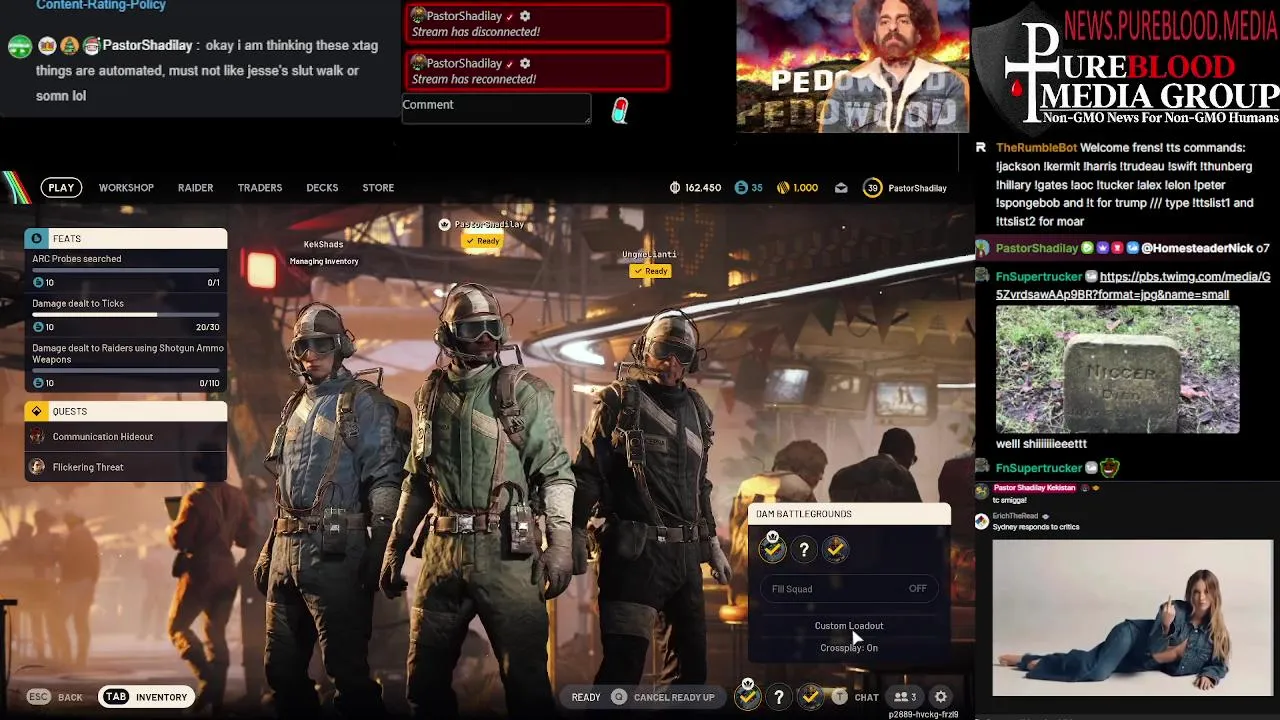This screenshot has width=1280, height=720.
Task: Click the Q key icon
Action: pos(619,697)
